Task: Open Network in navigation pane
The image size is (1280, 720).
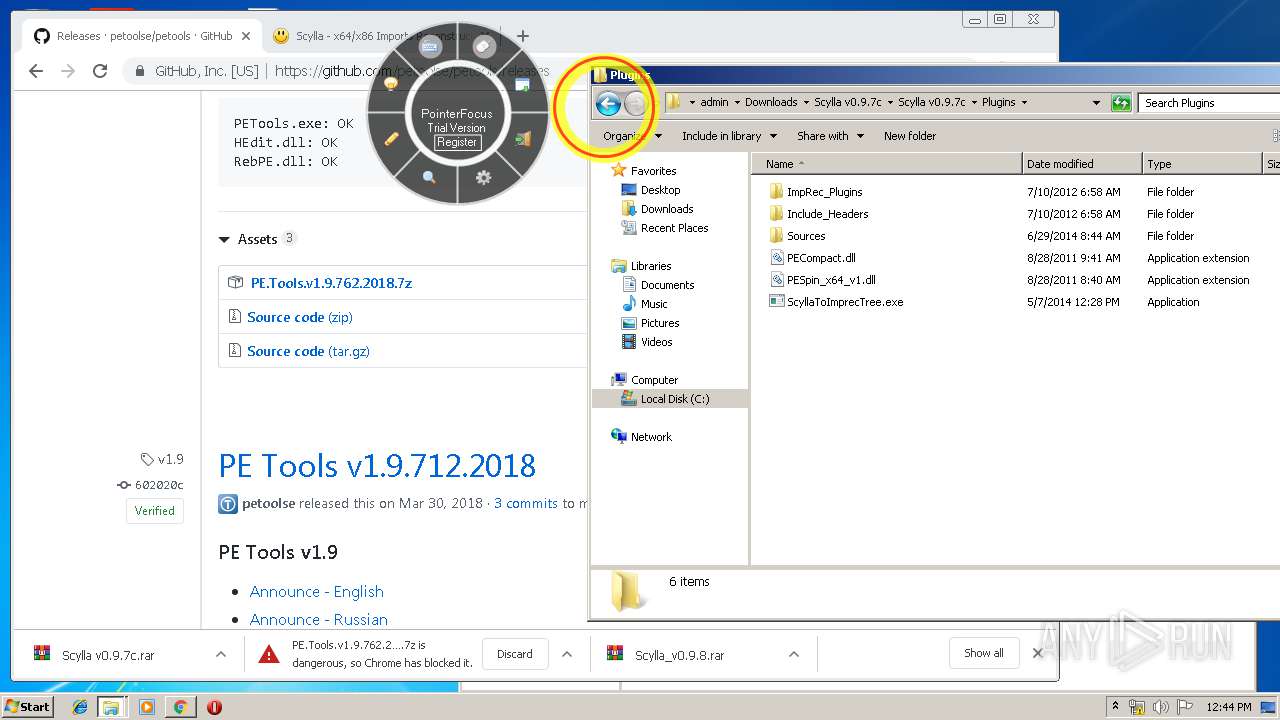Action: 651,437
